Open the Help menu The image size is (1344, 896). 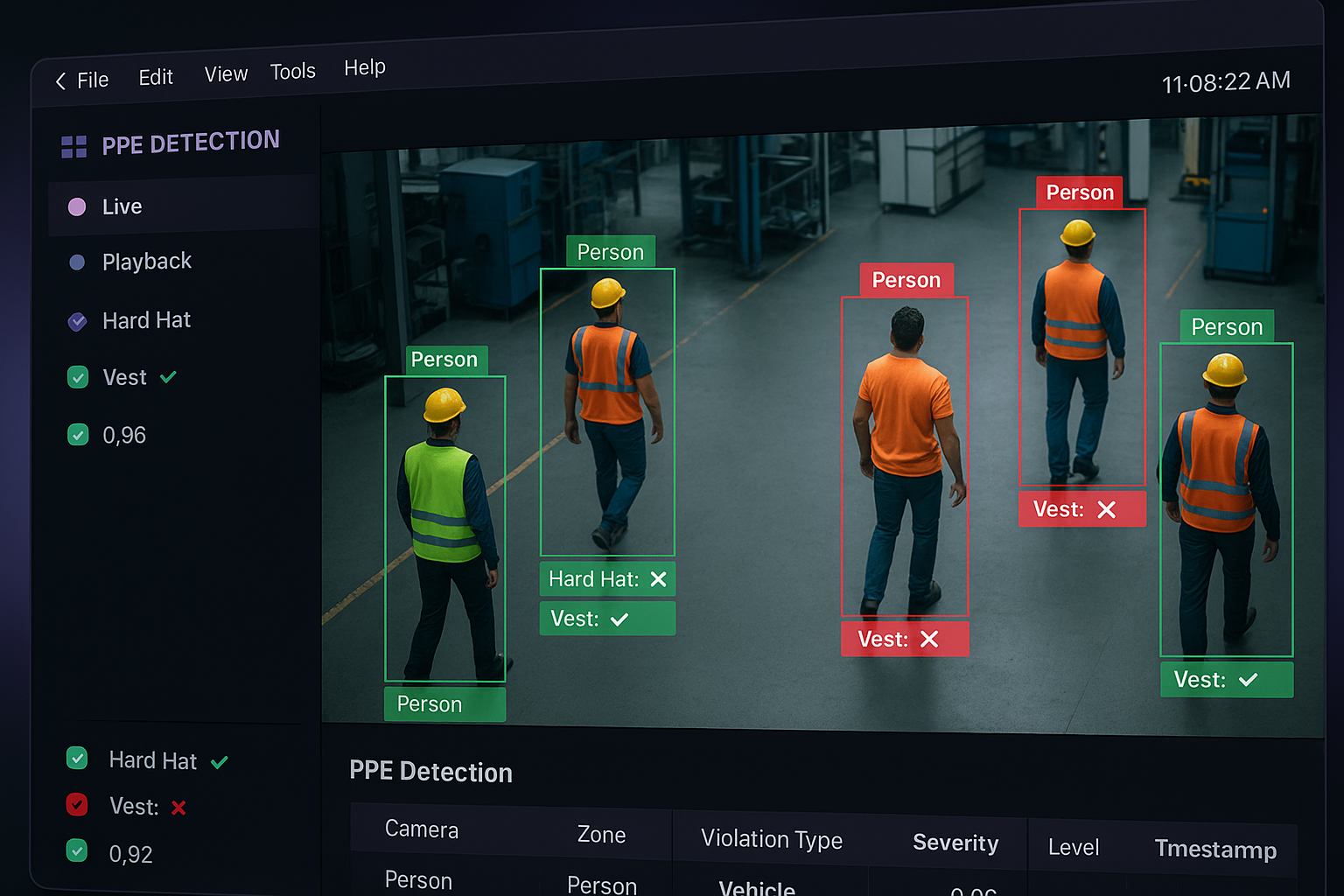click(364, 67)
